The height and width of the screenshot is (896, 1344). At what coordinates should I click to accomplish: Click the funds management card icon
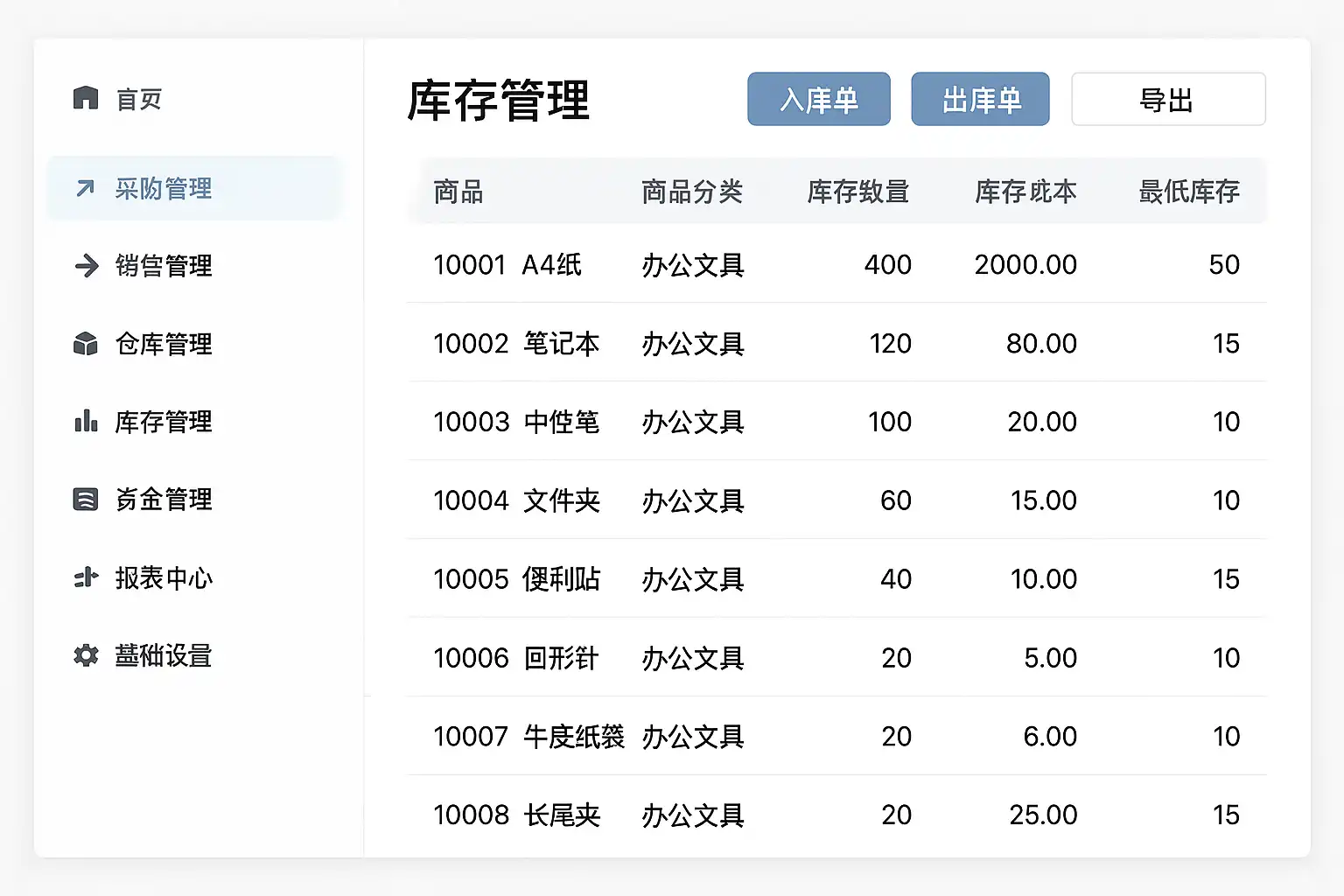(x=85, y=500)
